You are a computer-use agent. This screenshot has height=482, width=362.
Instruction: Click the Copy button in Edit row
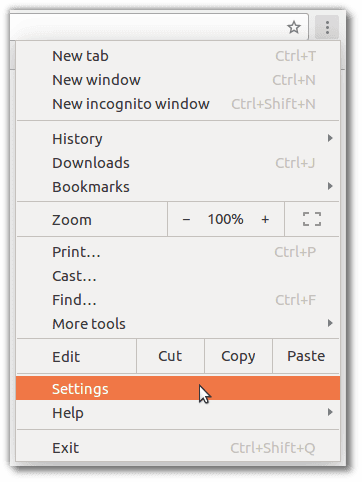238,356
